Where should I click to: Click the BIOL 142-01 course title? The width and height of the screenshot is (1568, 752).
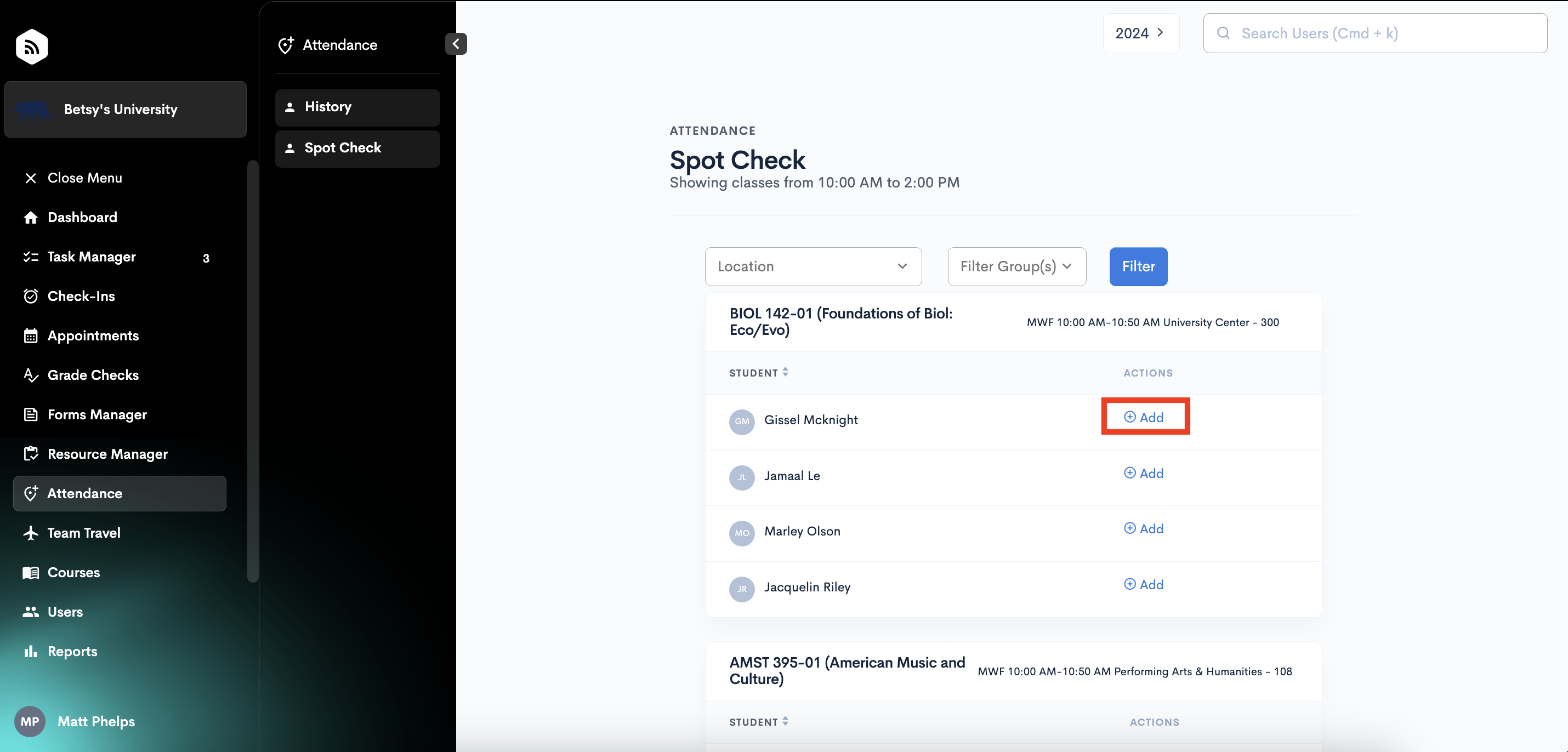pyautogui.click(x=840, y=322)
